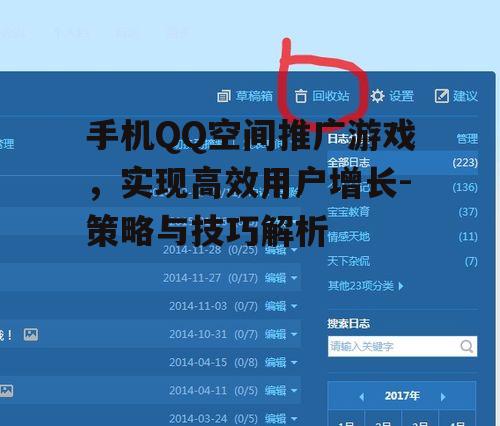Image resolution: width=500 pixels, height=426 pixels.
Task: Click the 2017年 calendar header
Action: point(402,396)
